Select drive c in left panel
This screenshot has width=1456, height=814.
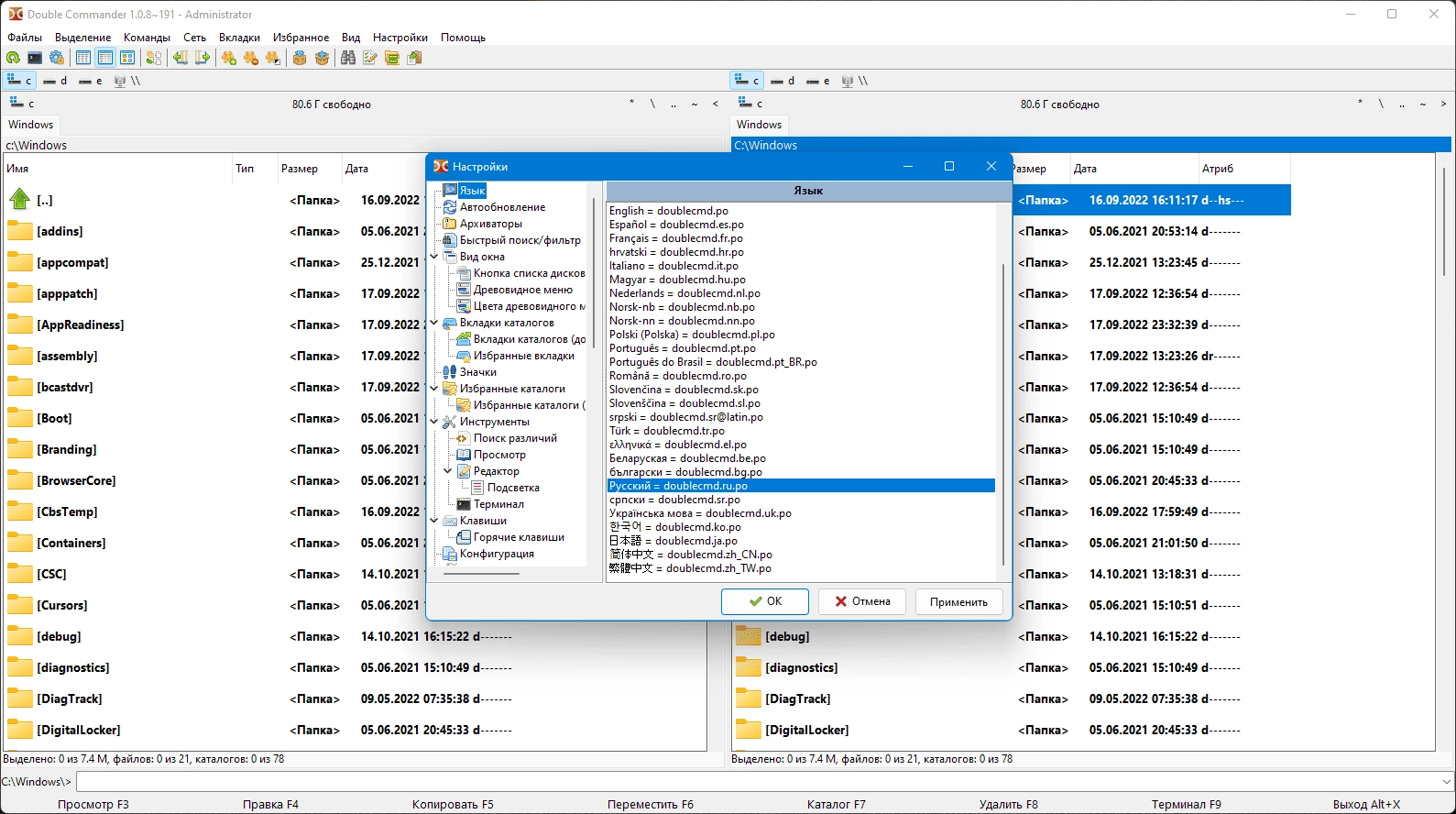point(20,81)
